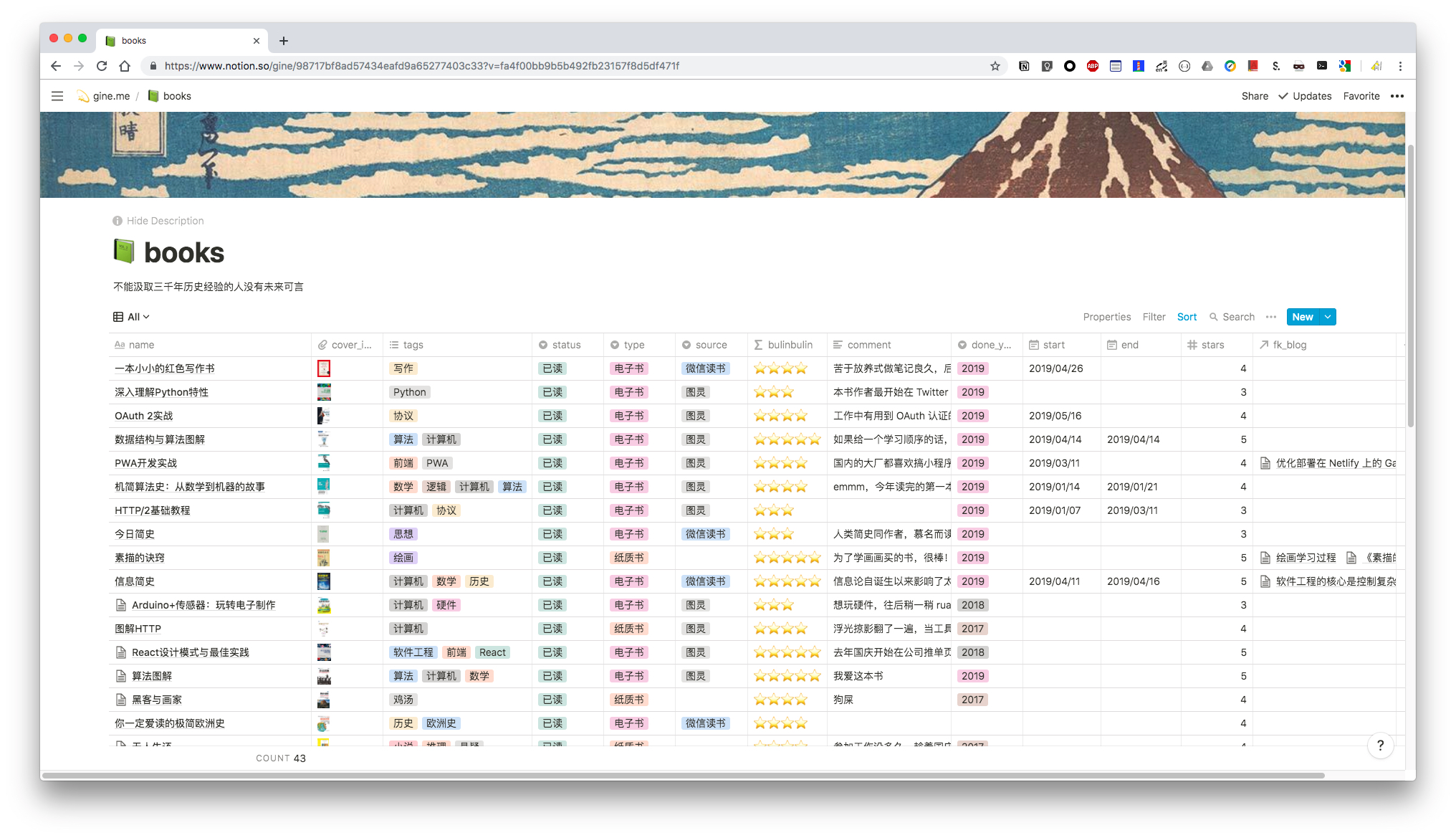The image size is (1456, 838).
Task: Open the page icon of 黑客与画家 row
Action: pos(121,700)
